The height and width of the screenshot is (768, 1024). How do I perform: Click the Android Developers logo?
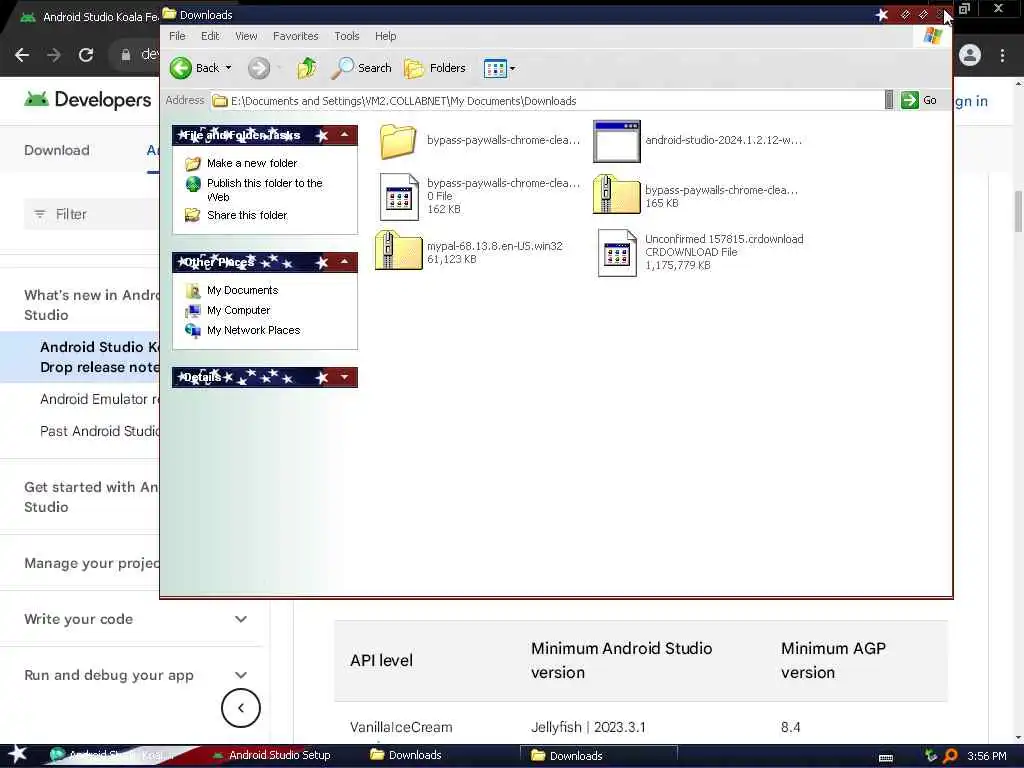pyautogui.click(x=88, y=99)
